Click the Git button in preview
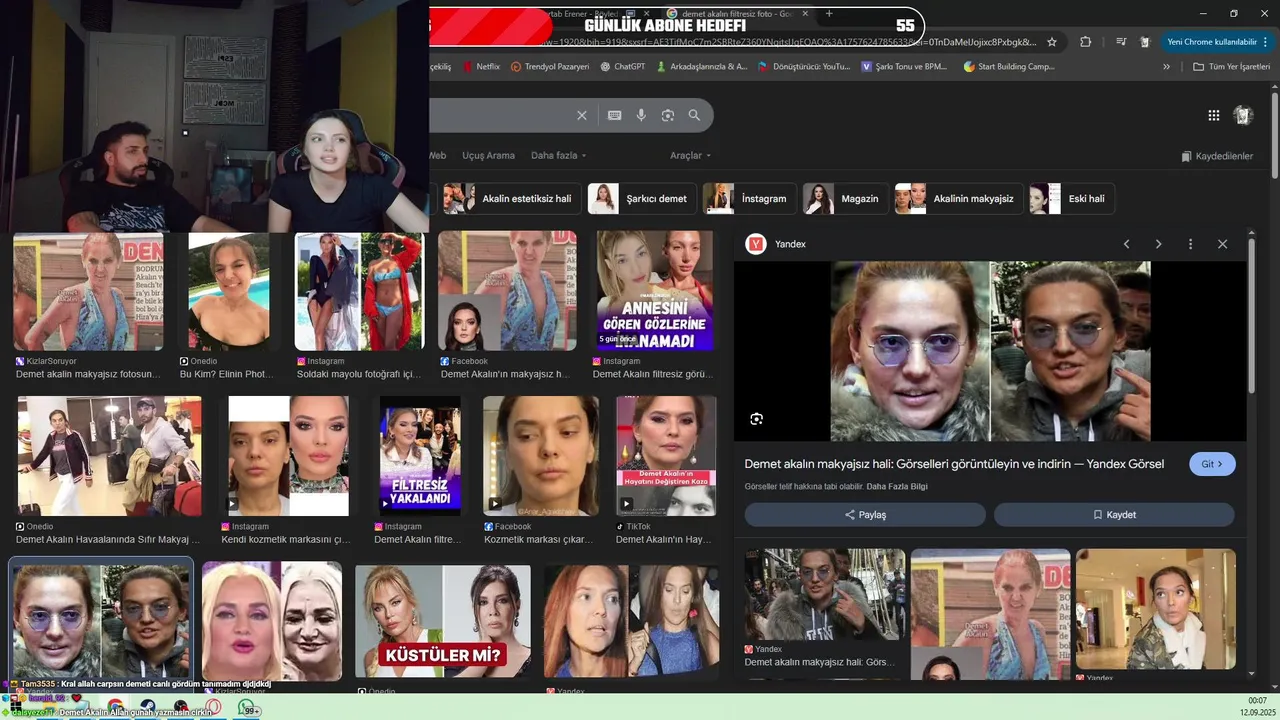1280x720 pixels. click(1212, 464)
